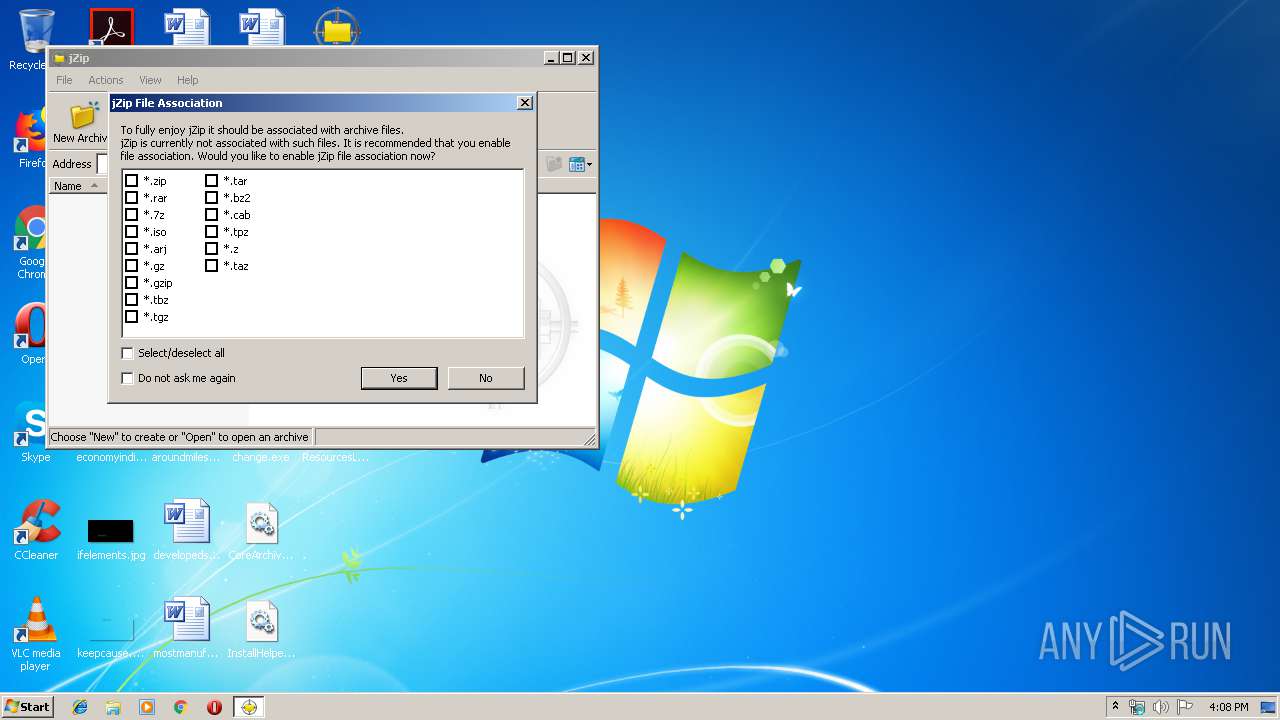Open Windows Media Player from taskbar
Viewport: 1280px width, 720px height.
point(147,707)
